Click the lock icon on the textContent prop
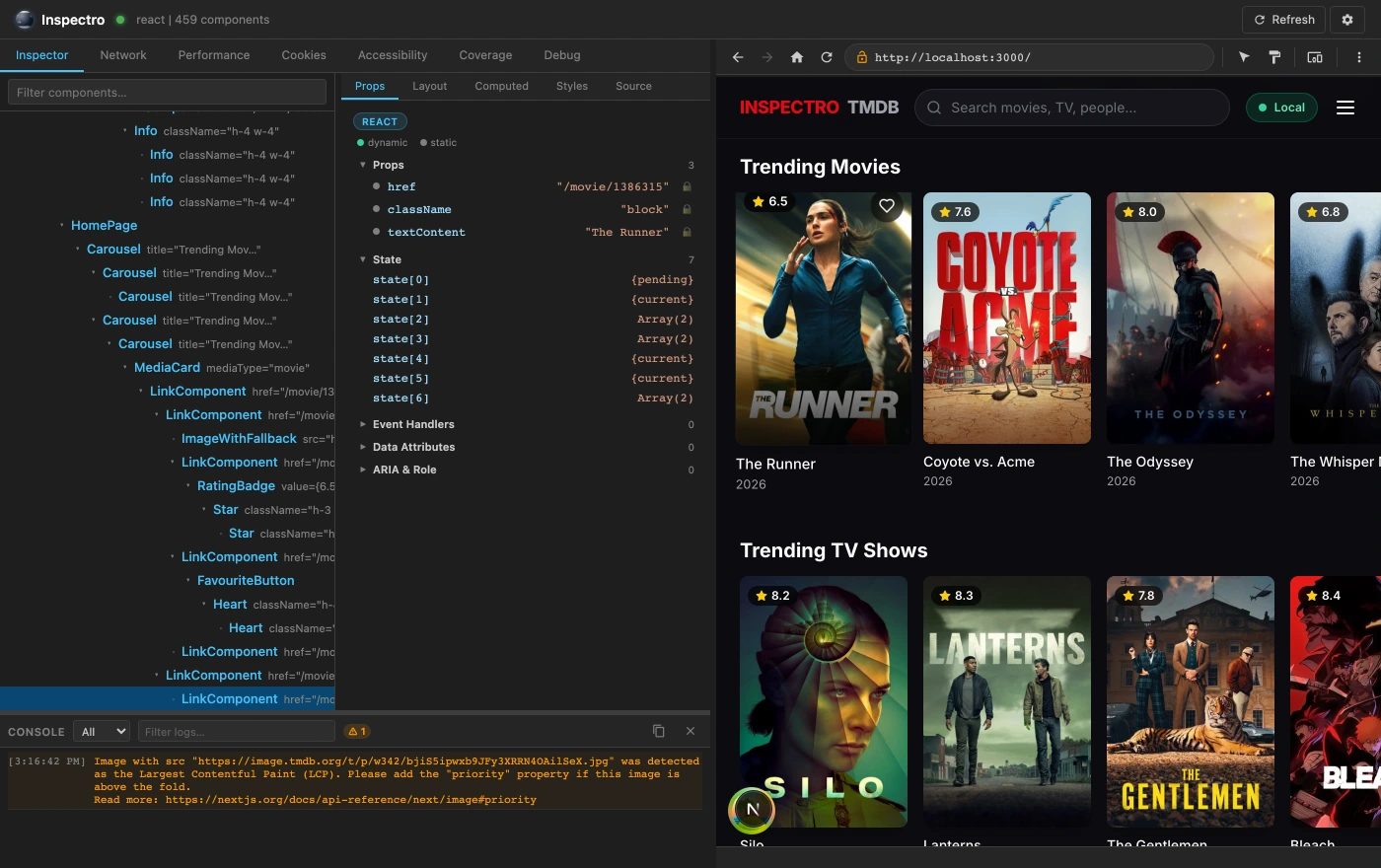Image resolution: width=1381 pixels, height=868 pixels. [687, 232]
